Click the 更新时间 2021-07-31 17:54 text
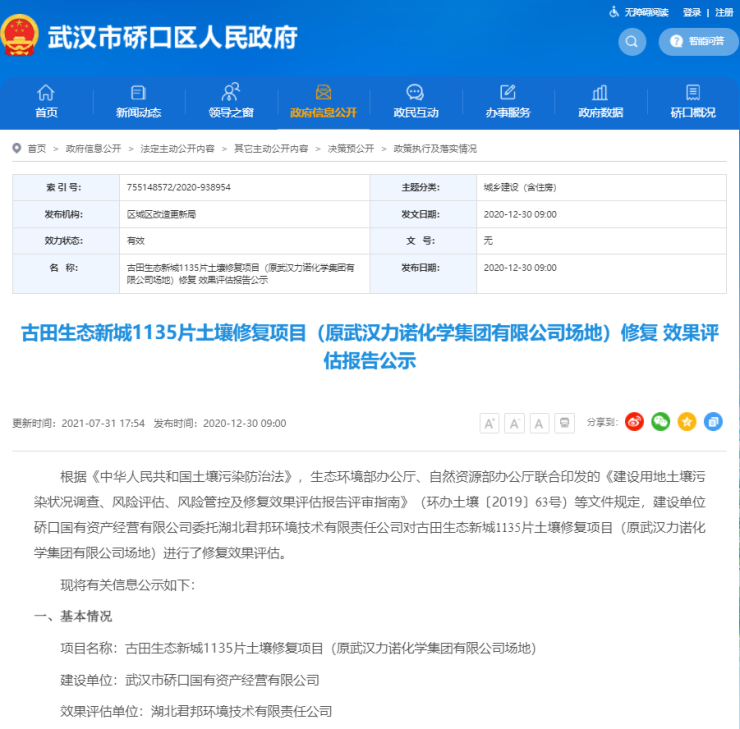The image size is (740, 729). [x=78, y=423]
